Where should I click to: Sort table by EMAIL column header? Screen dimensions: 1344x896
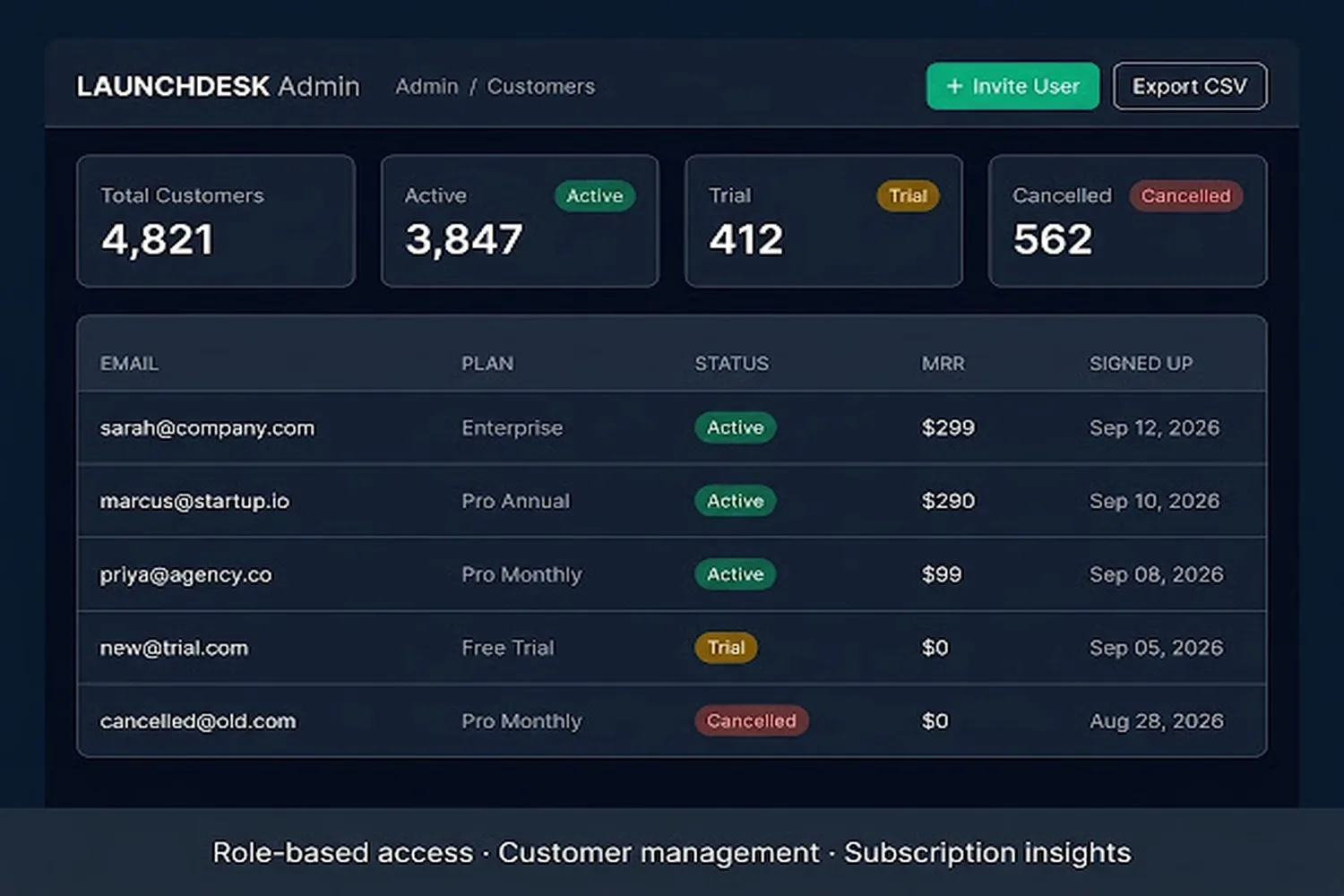click(129, 364)
